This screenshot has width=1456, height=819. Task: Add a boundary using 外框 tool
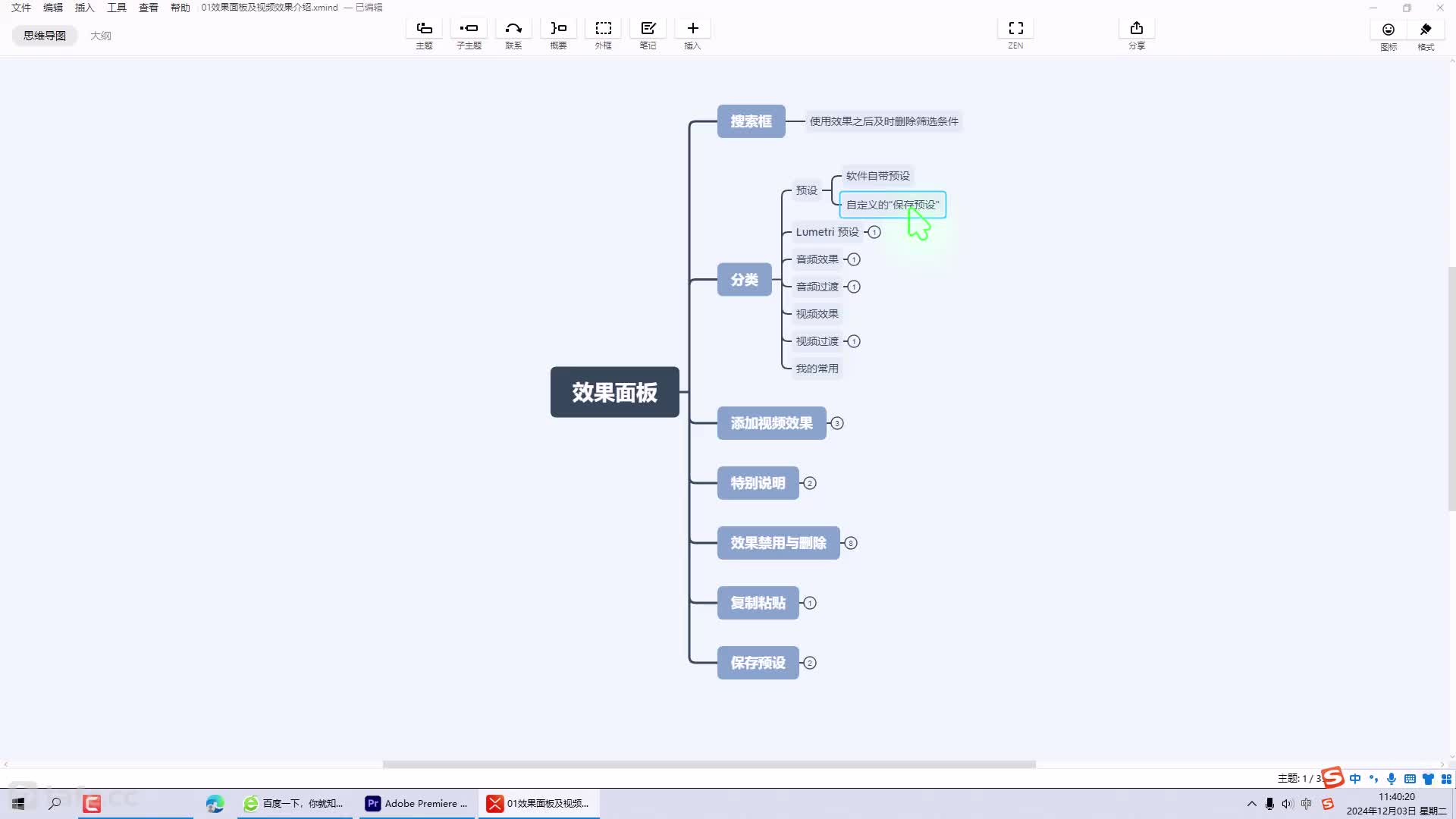coord(603,34)
